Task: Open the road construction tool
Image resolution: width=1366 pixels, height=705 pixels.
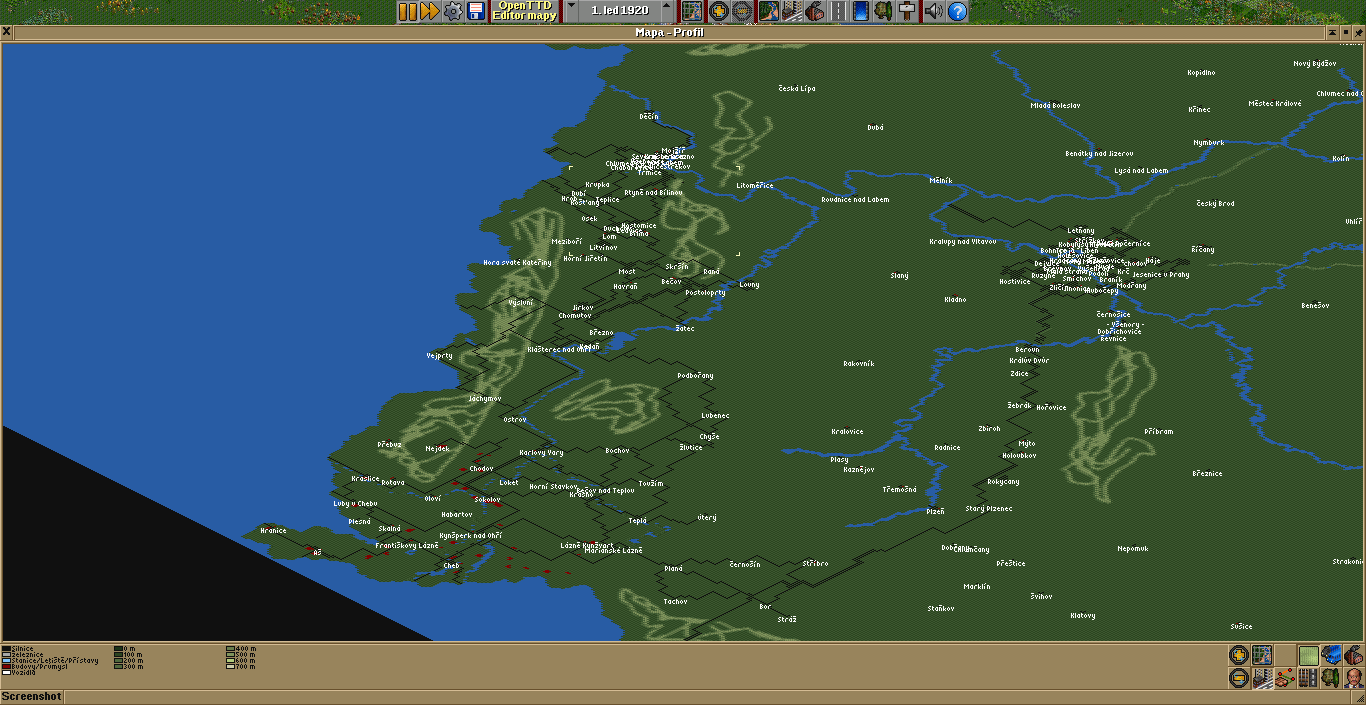Action: [838, 11]
